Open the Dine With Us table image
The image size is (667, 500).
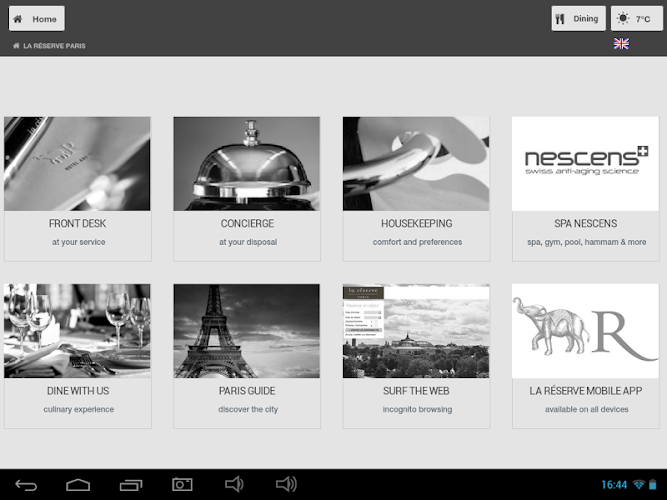[77, 331]
